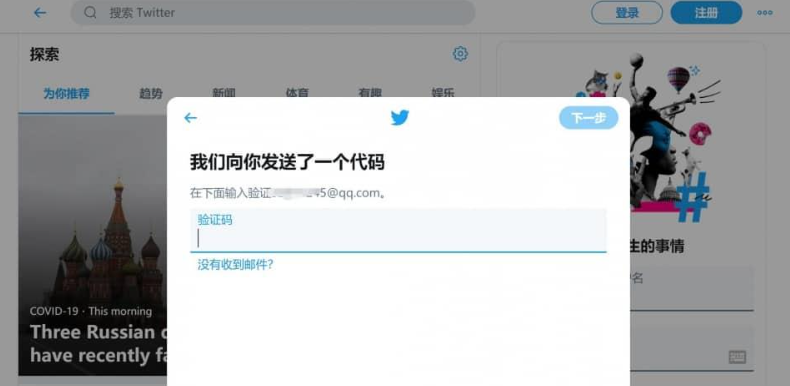Screen dimensions: 790x386
Task: Click the search magnifier icon
Action: pos(90,13)
